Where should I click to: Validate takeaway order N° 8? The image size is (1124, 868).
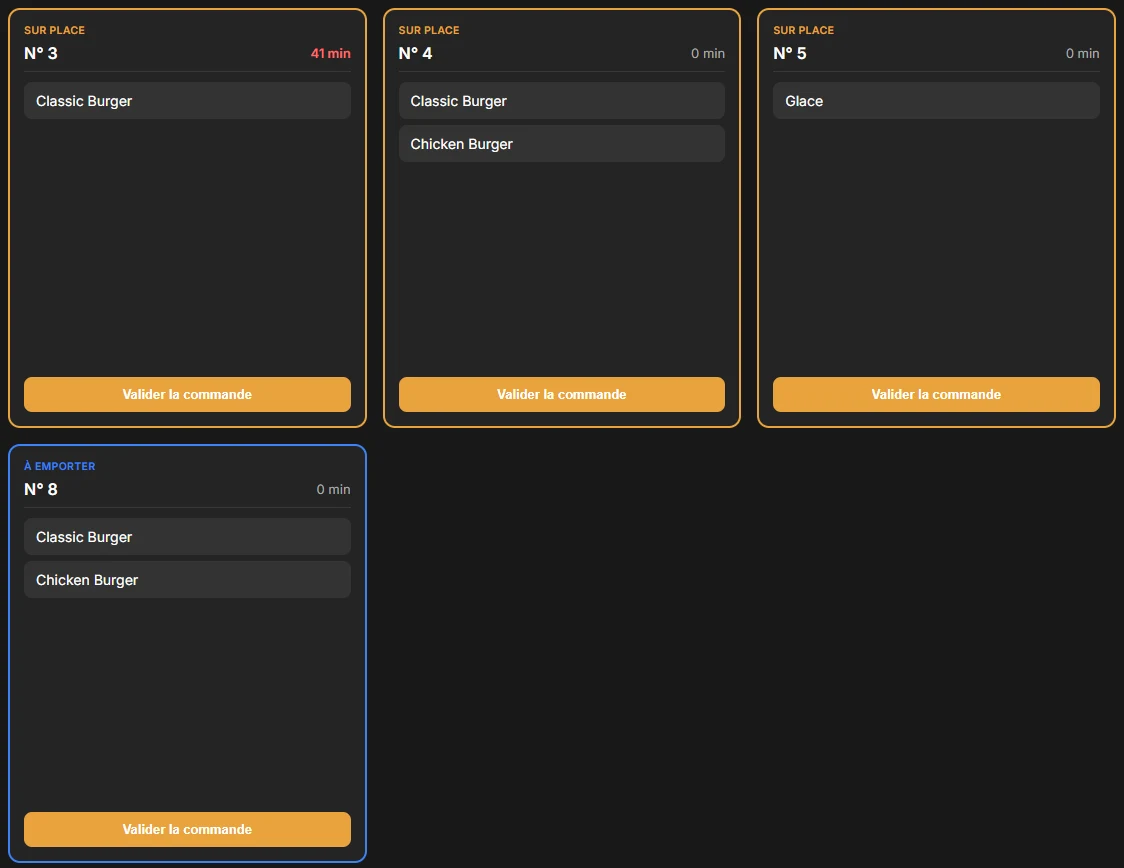tap(187, 829)
